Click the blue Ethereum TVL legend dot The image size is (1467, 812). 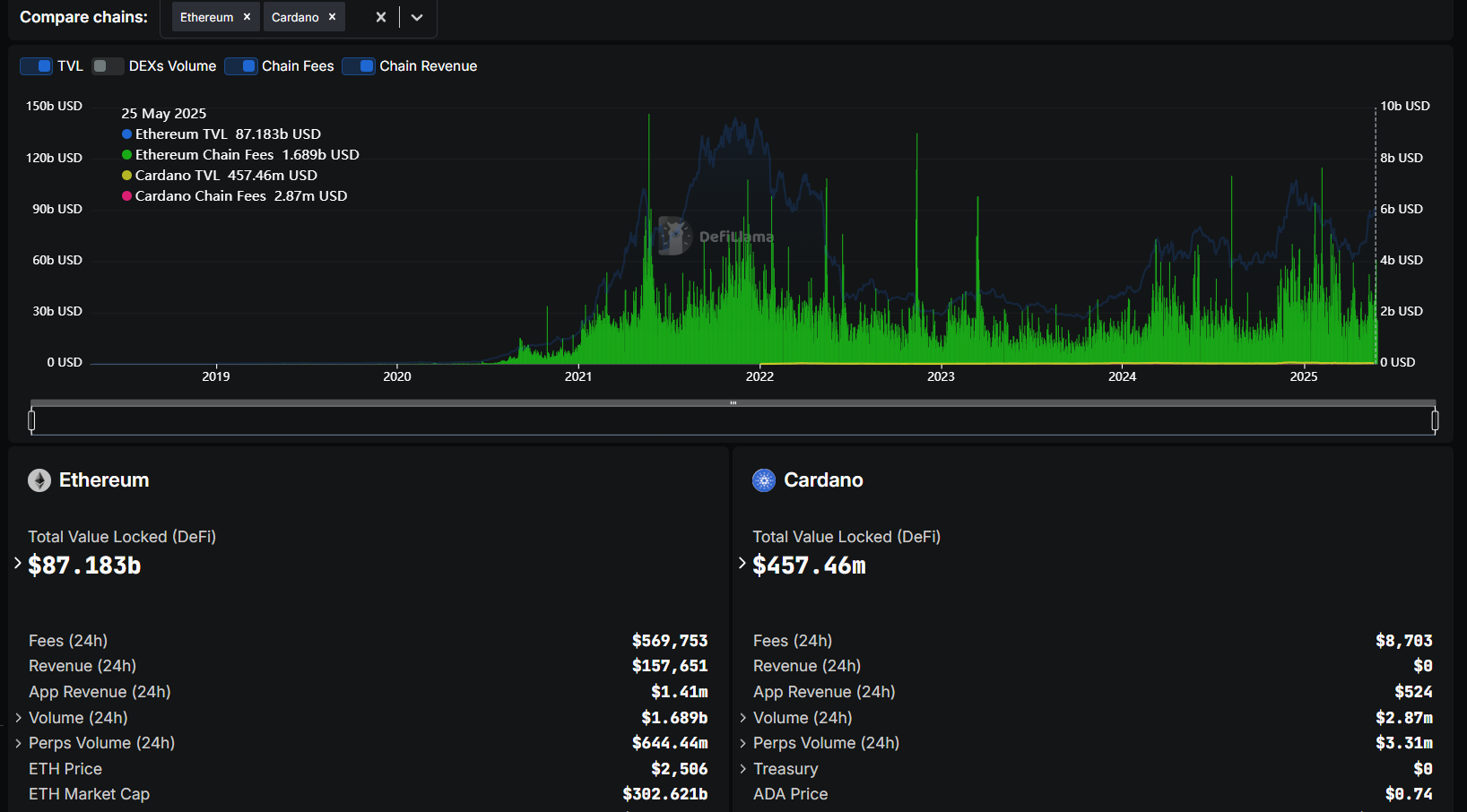point(126,134)
